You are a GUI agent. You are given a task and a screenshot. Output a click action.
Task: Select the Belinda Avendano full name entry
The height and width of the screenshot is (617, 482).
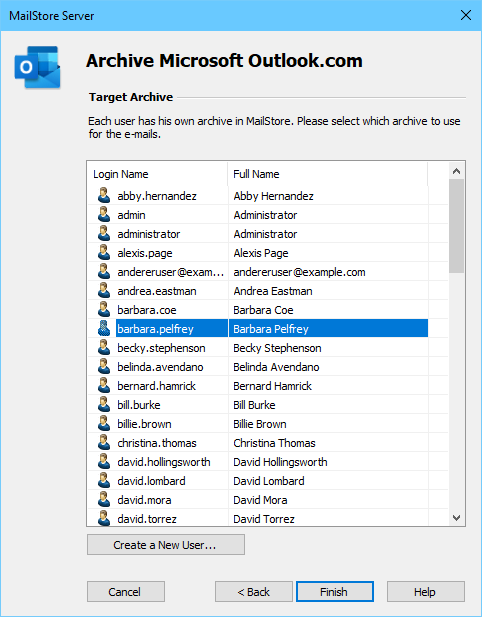[276, 367]
